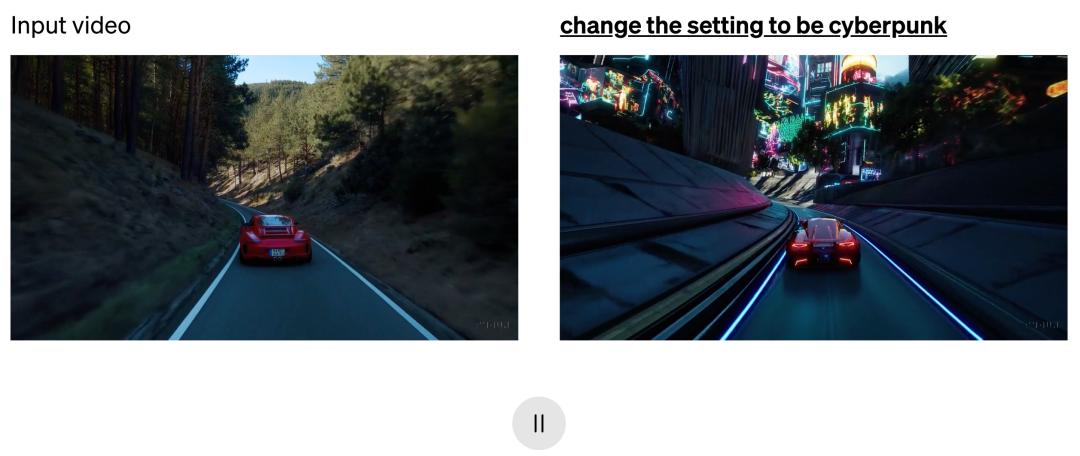
Task: Select the input forest road video
Action: pyautogui.click(x=264, y=198)
